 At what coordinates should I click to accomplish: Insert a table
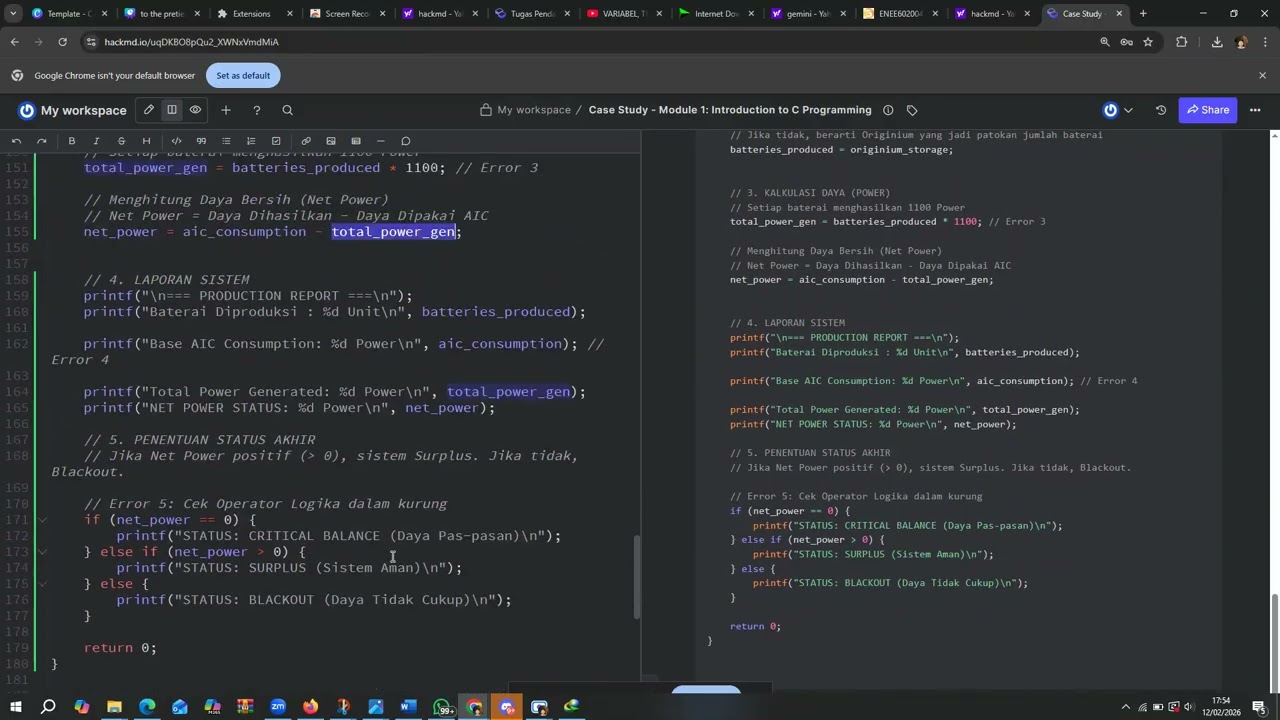[356, 141]
